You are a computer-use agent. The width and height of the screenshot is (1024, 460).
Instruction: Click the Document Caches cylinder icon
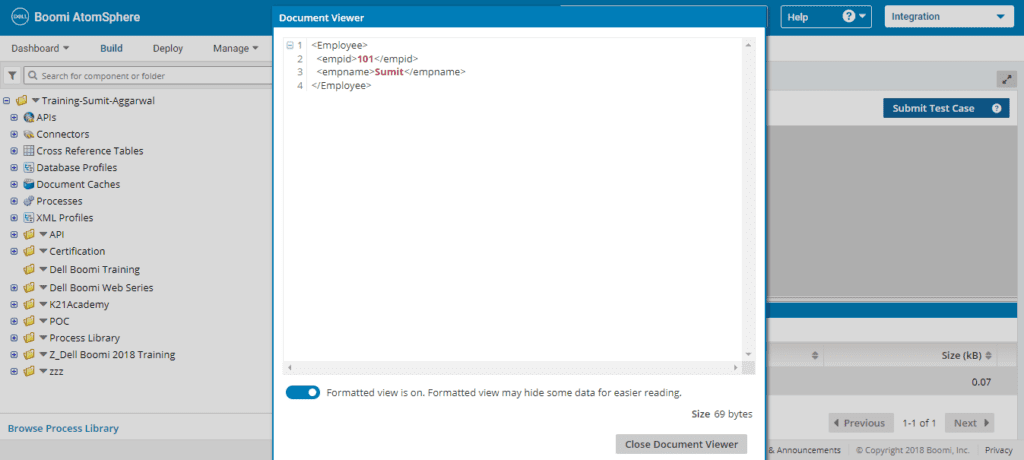(x=29, y=184)
